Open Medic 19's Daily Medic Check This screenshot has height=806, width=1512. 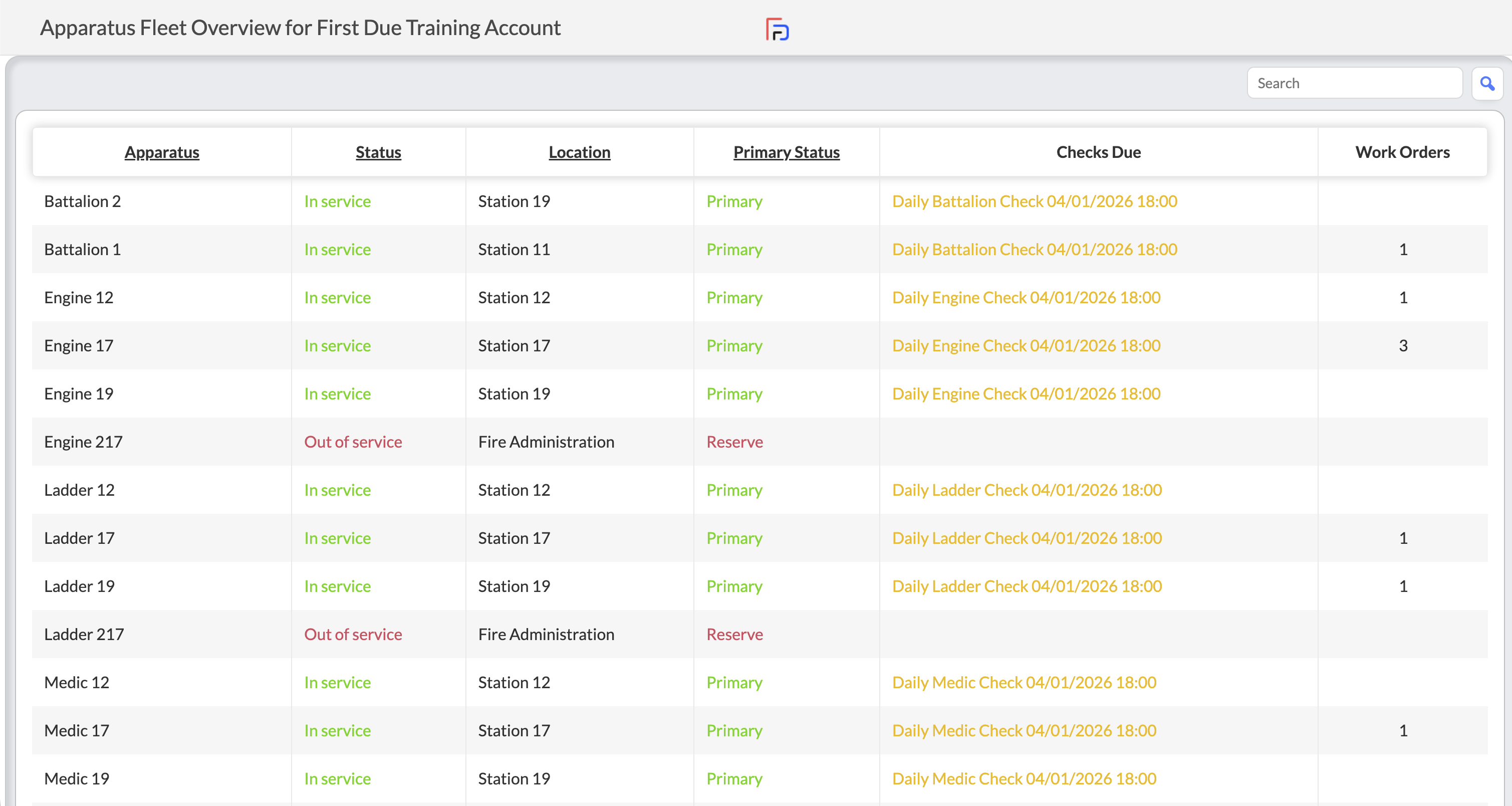coord(1024,779)
